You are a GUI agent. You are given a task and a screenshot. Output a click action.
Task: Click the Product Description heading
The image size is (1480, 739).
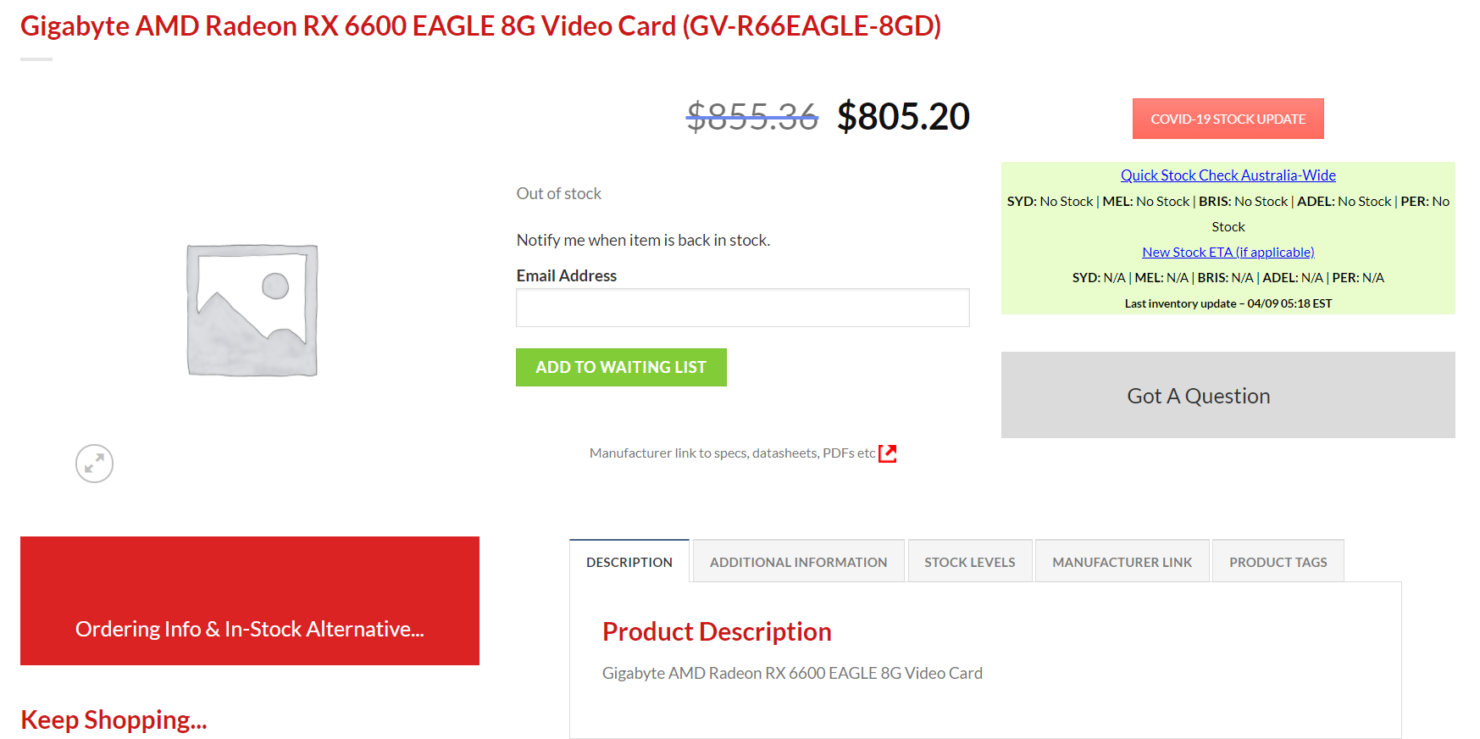(717, 631)
